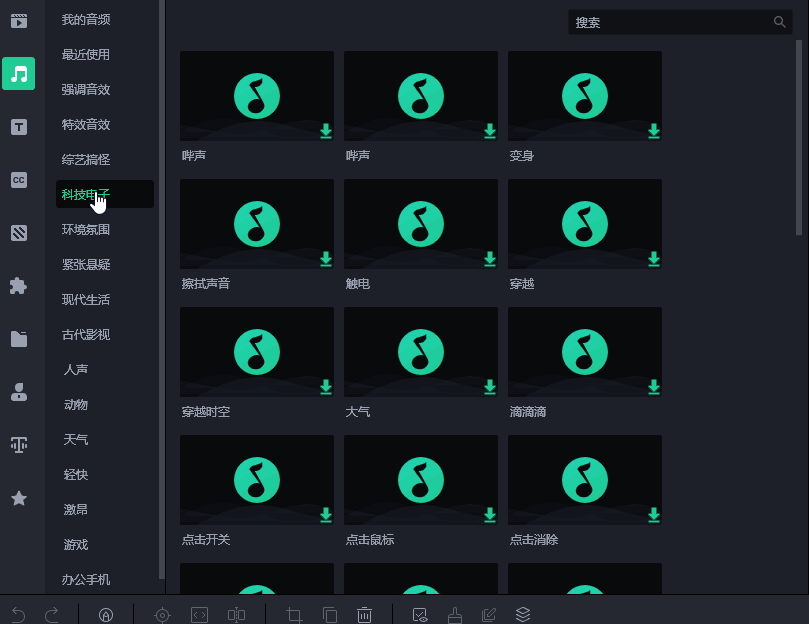The width and height of the screenshot is (809, 624).
Task: Select the 人声 category
Action: (76, 370)
